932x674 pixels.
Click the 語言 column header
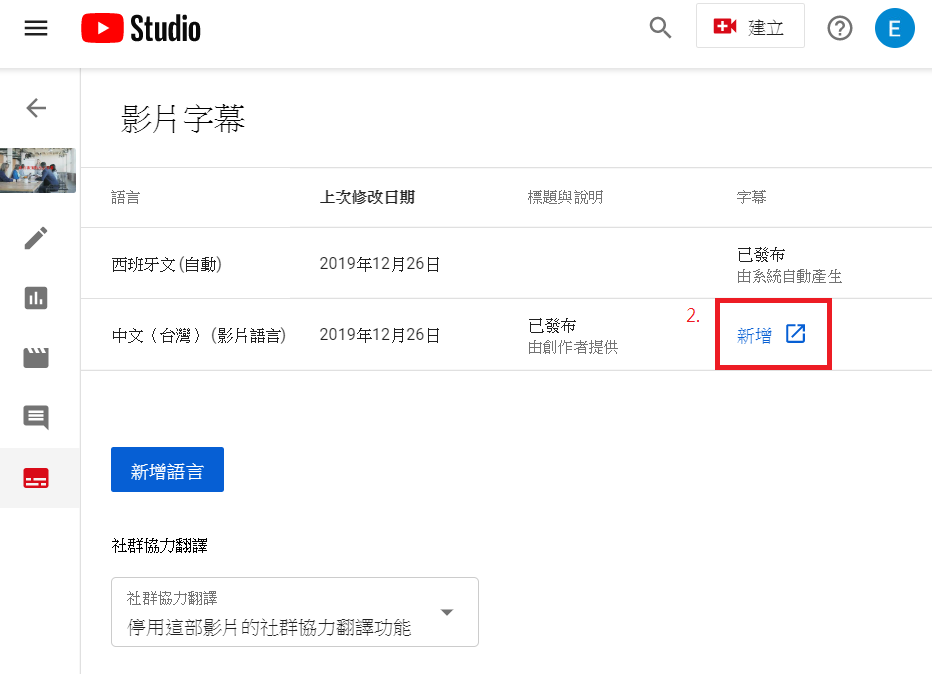(125, 197)
